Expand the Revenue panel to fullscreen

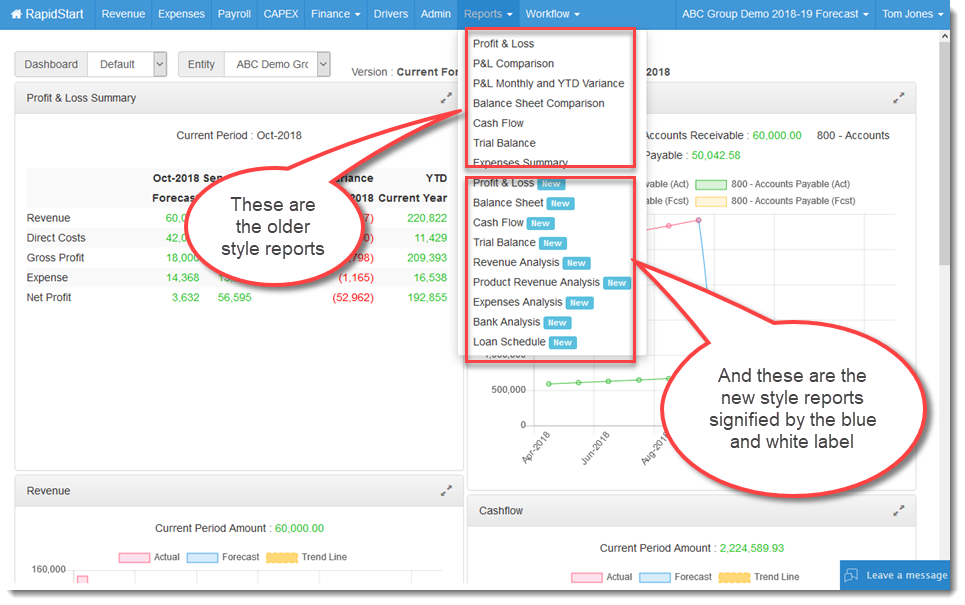click(x=446, y=491)
